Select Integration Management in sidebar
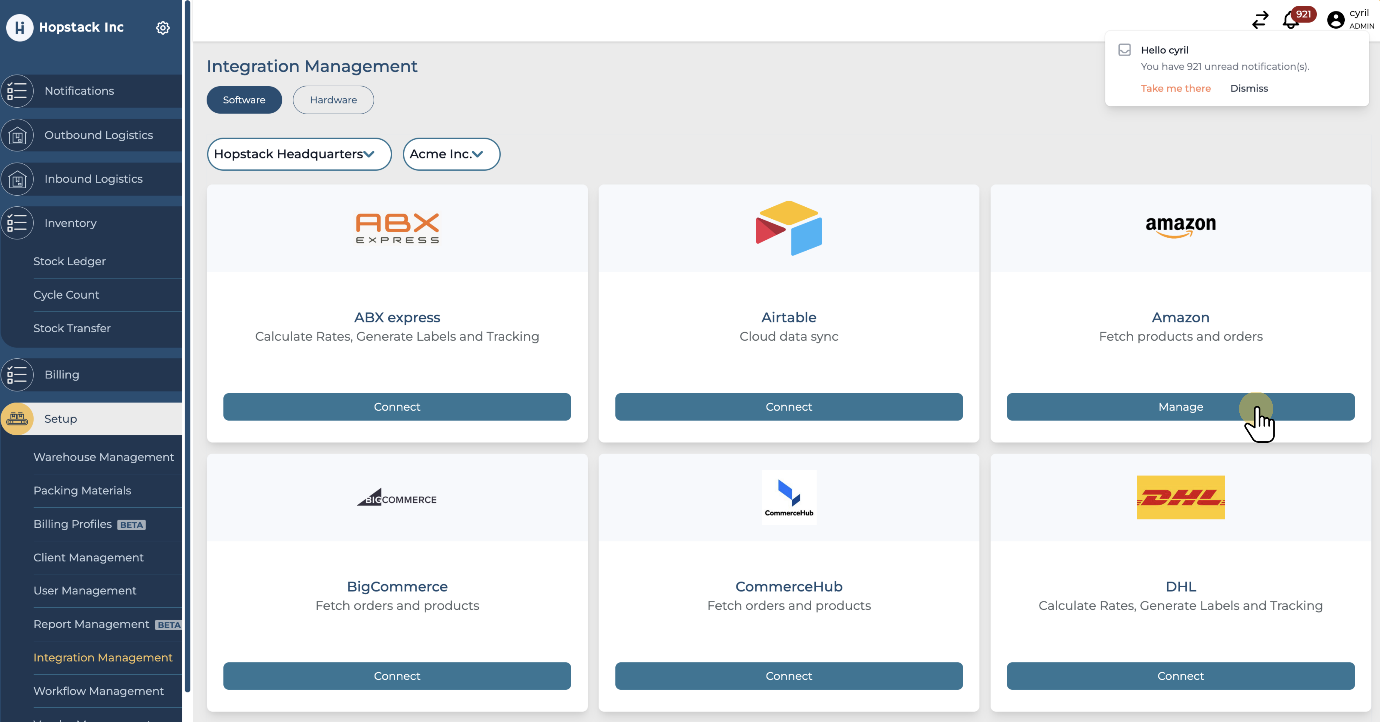1380x722 pixels. coord(103,658)
